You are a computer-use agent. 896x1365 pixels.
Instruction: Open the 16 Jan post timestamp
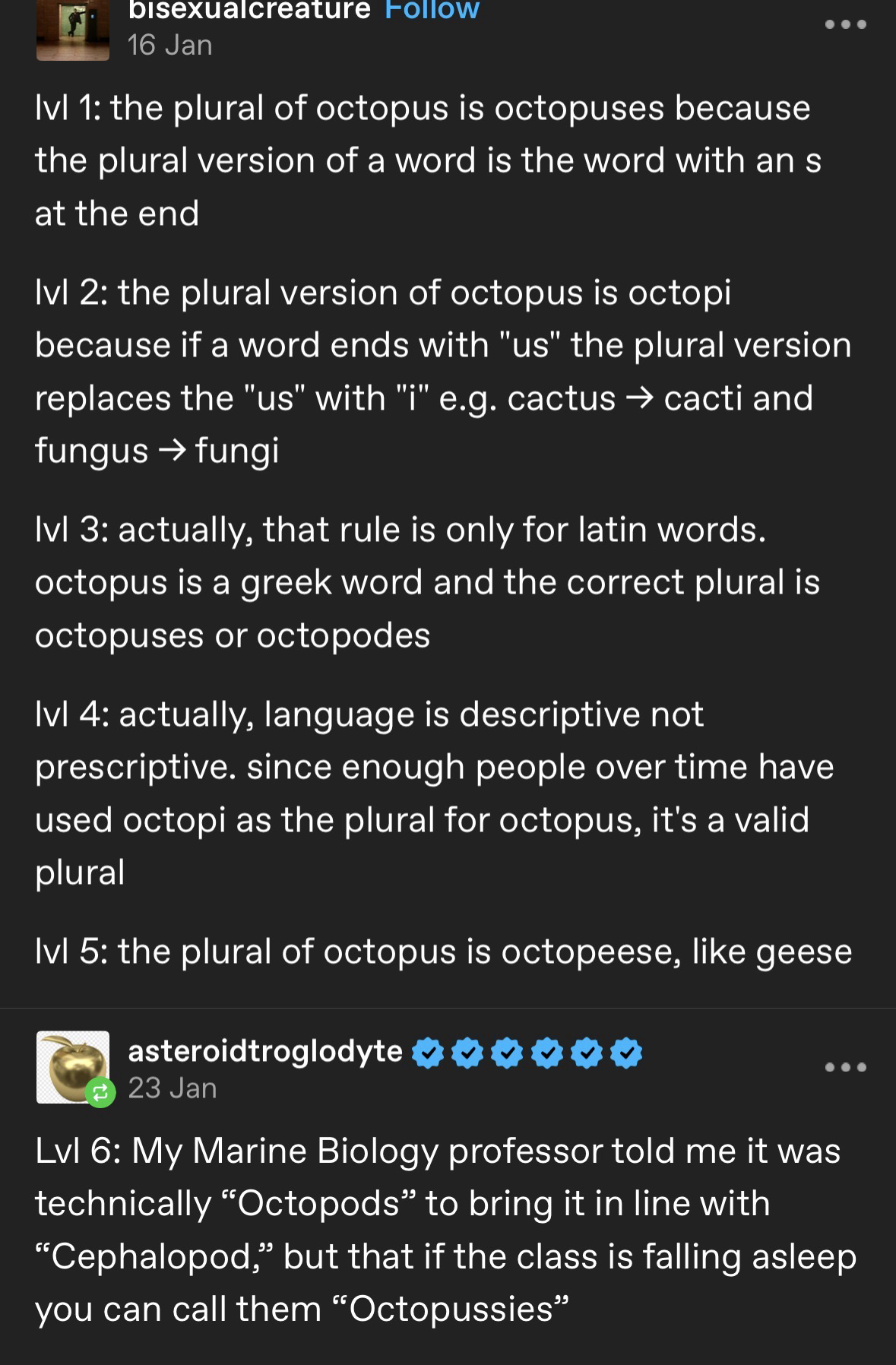tap(170, 46)
